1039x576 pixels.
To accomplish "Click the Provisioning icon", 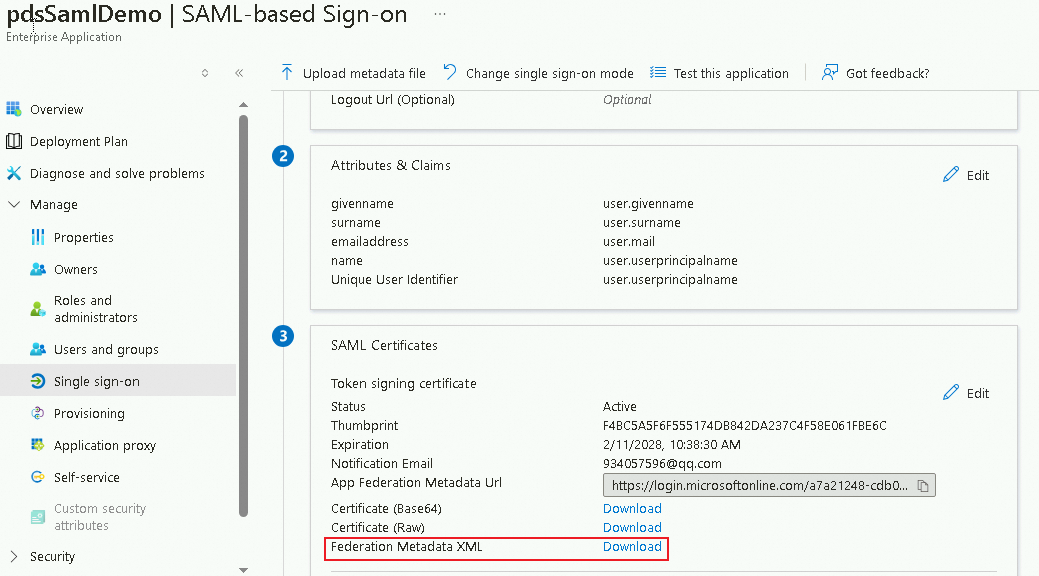I will pyautogui.click(x=38, y=413).
